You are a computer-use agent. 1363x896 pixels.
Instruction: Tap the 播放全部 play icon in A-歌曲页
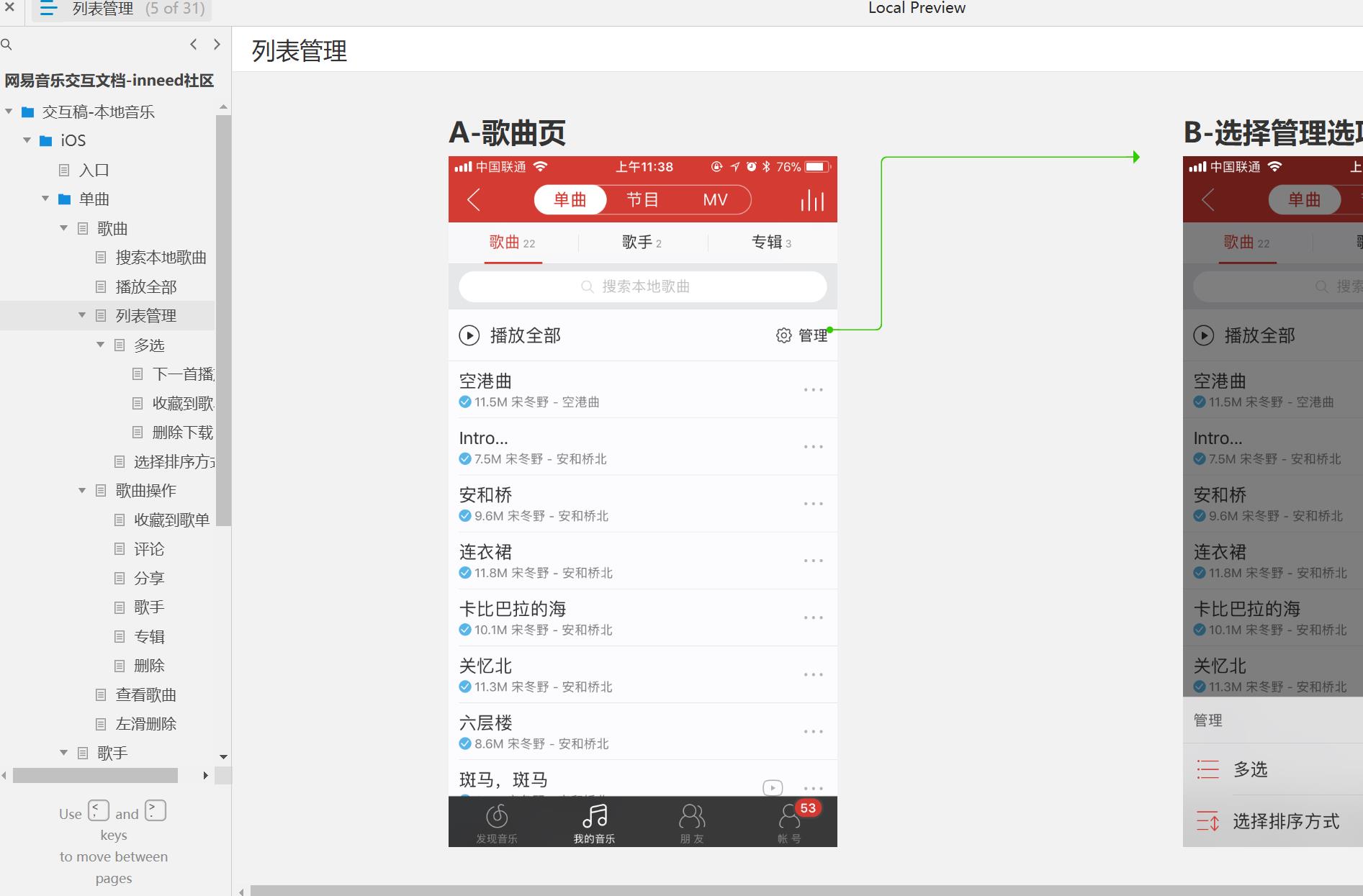point(469,335)
